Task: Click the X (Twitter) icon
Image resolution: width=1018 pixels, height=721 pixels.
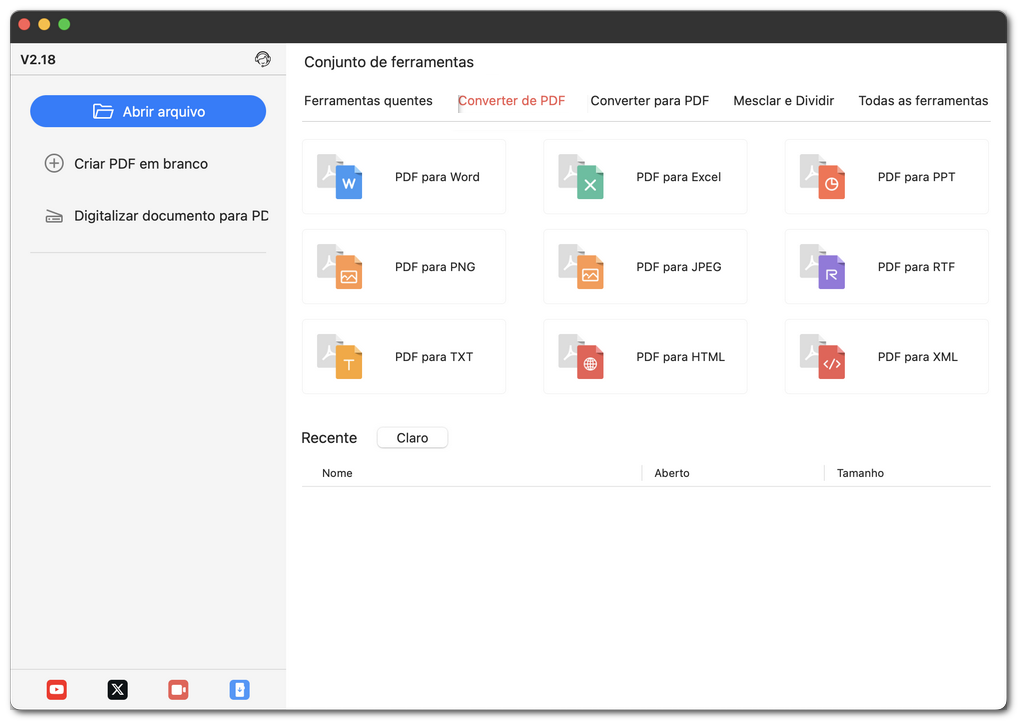Action: [x=118, y=689]
